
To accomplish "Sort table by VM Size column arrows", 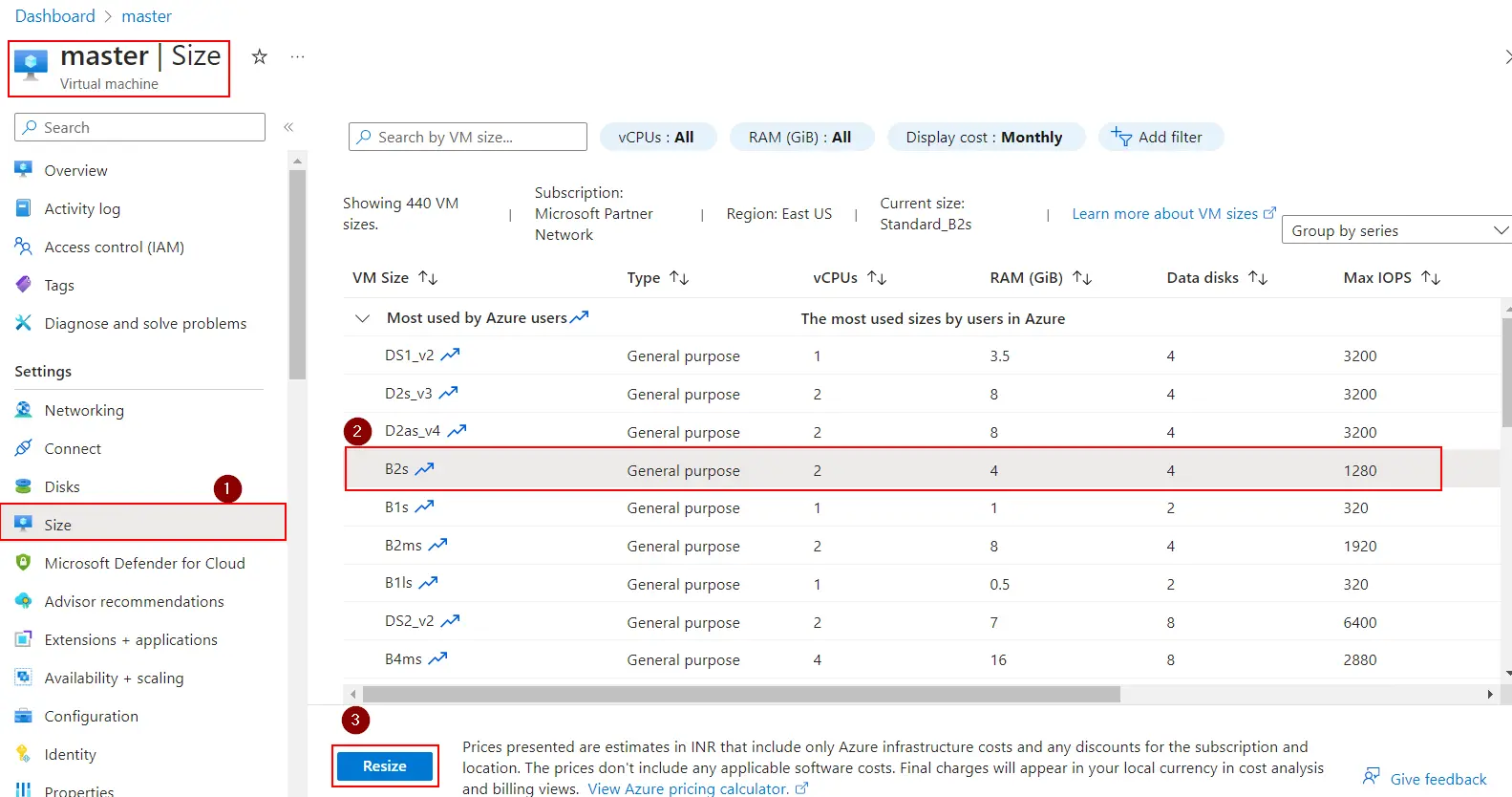I will [428, 278].
